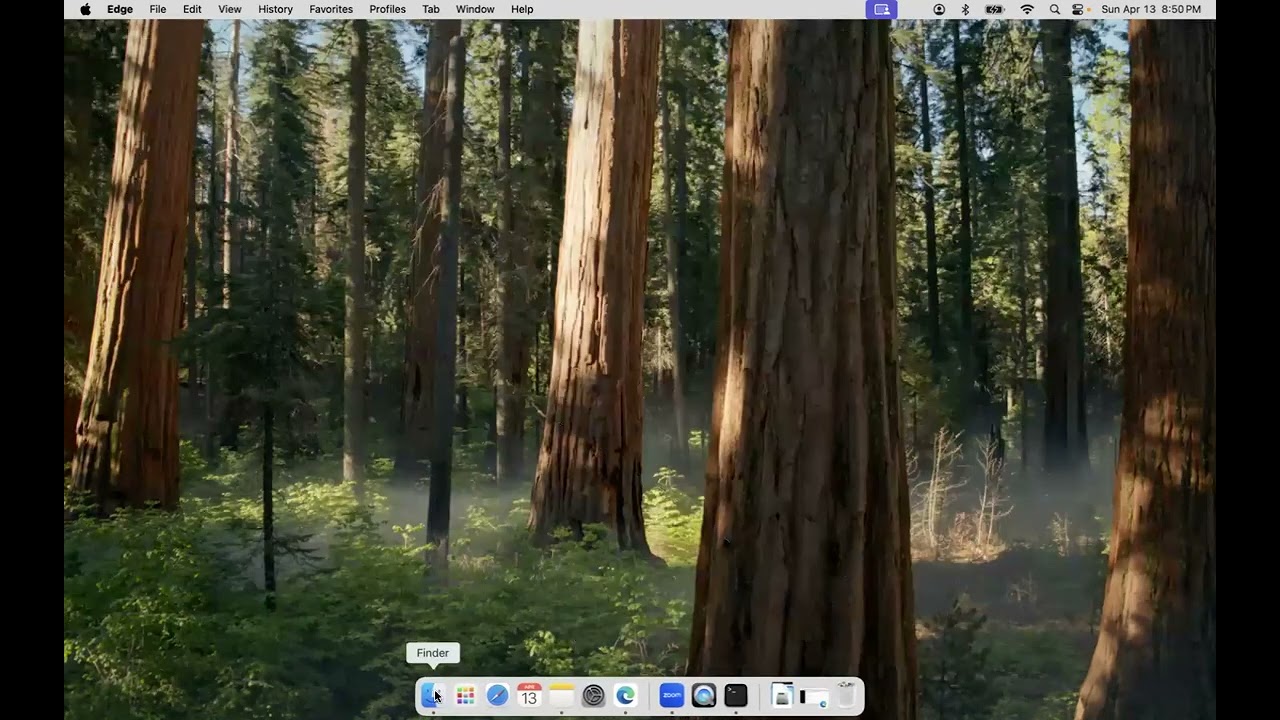This screenshot has height=720, width=1280.
Task: Open the Edge application menu
Action: coord(120,9)
